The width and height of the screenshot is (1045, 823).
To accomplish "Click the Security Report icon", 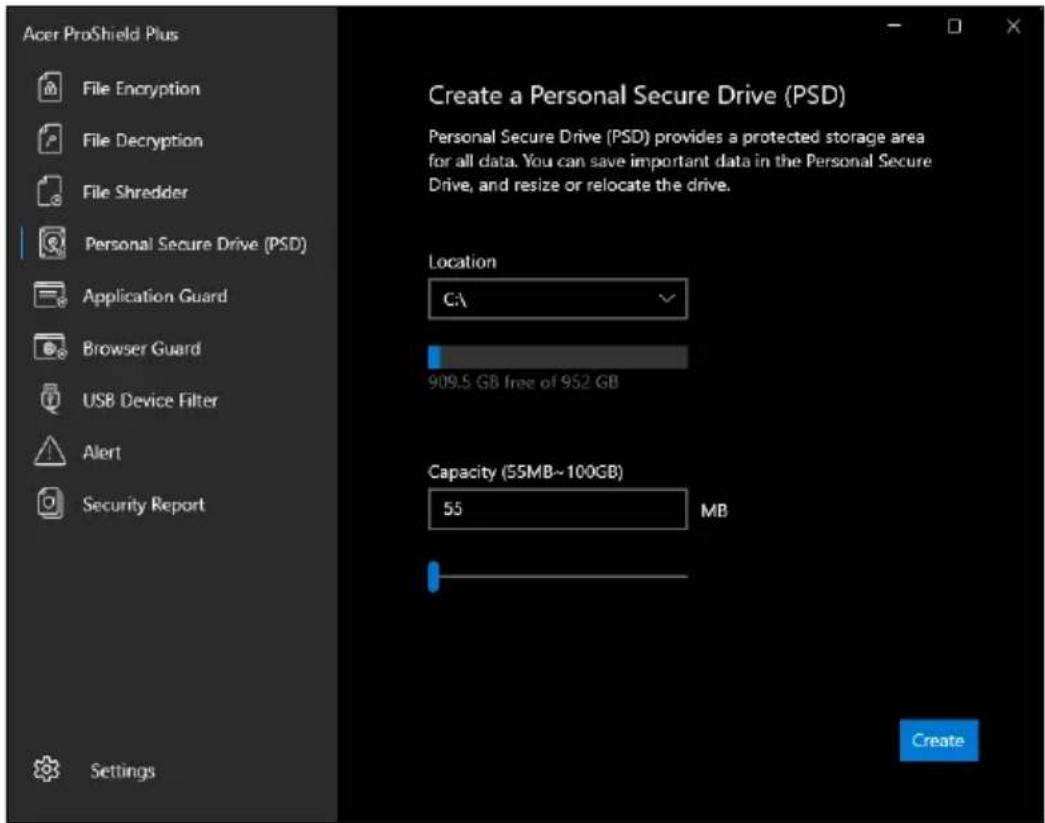I will coord(50,503).
